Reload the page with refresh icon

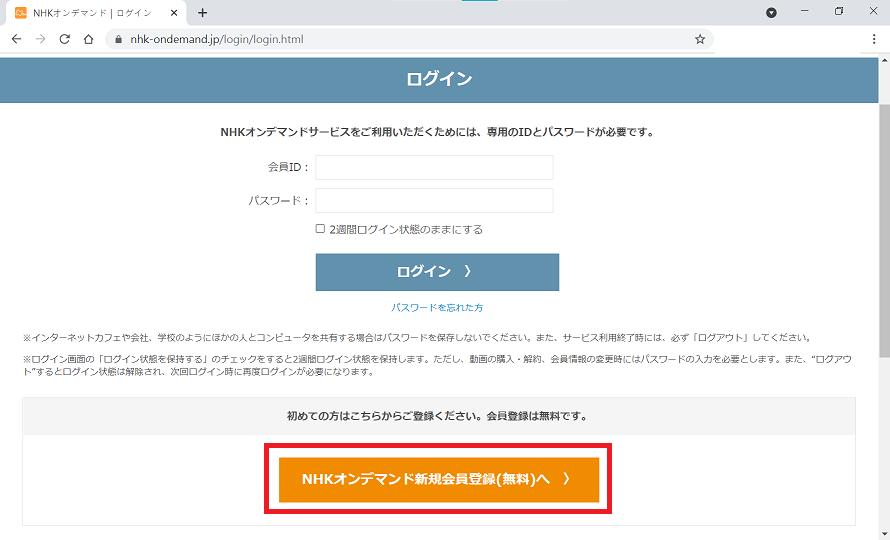click(65, 39)
